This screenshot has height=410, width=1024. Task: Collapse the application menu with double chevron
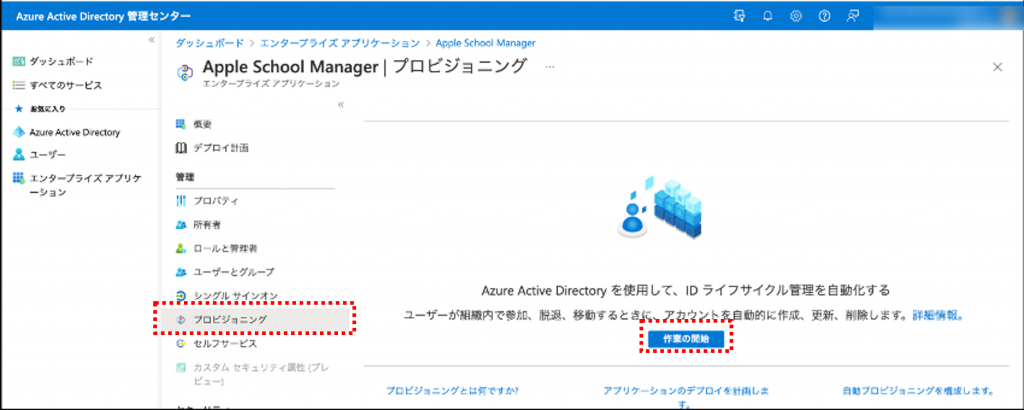pyautogui.click(x=340, y=104)
